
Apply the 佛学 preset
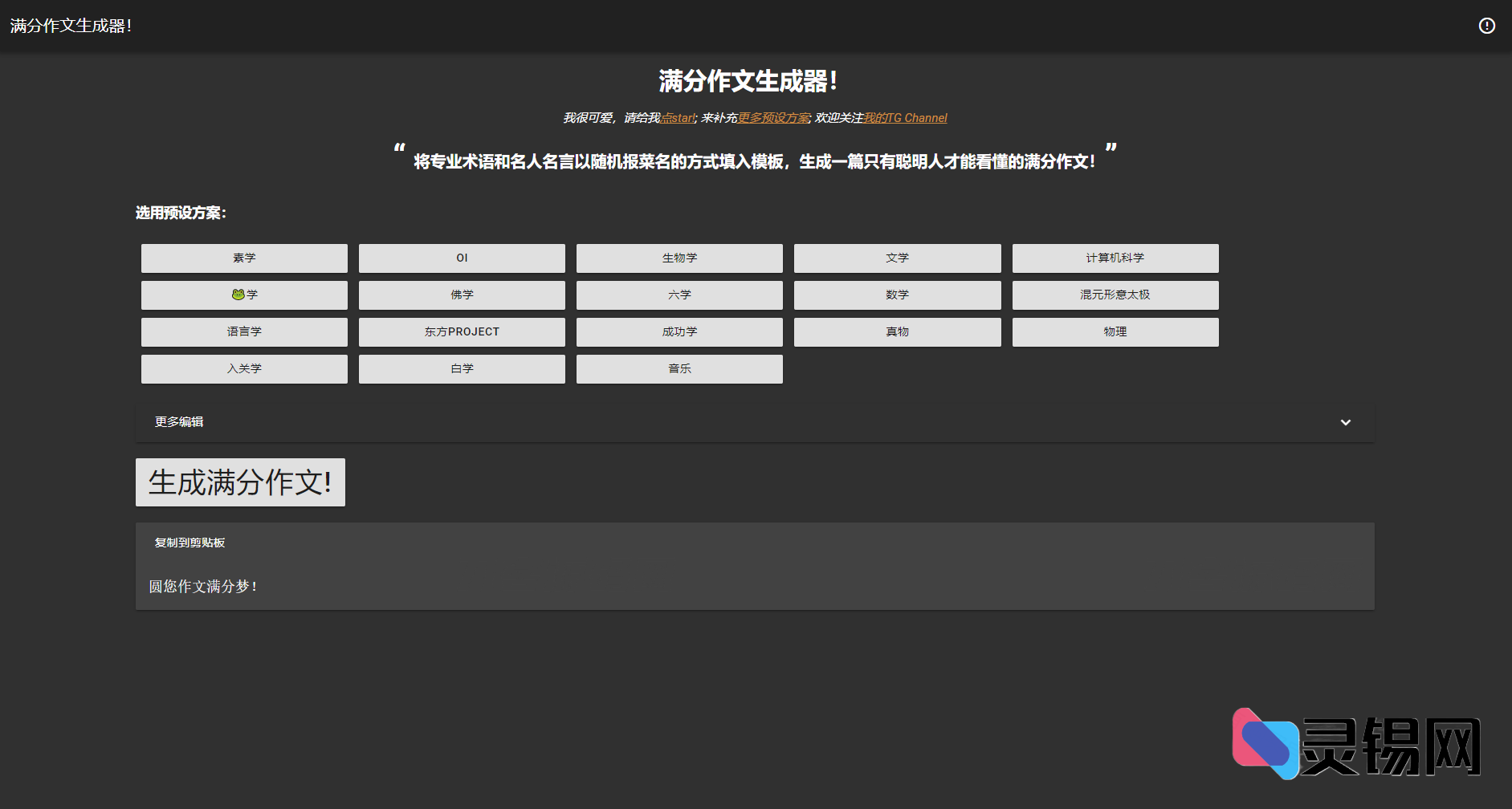[462, 295]
